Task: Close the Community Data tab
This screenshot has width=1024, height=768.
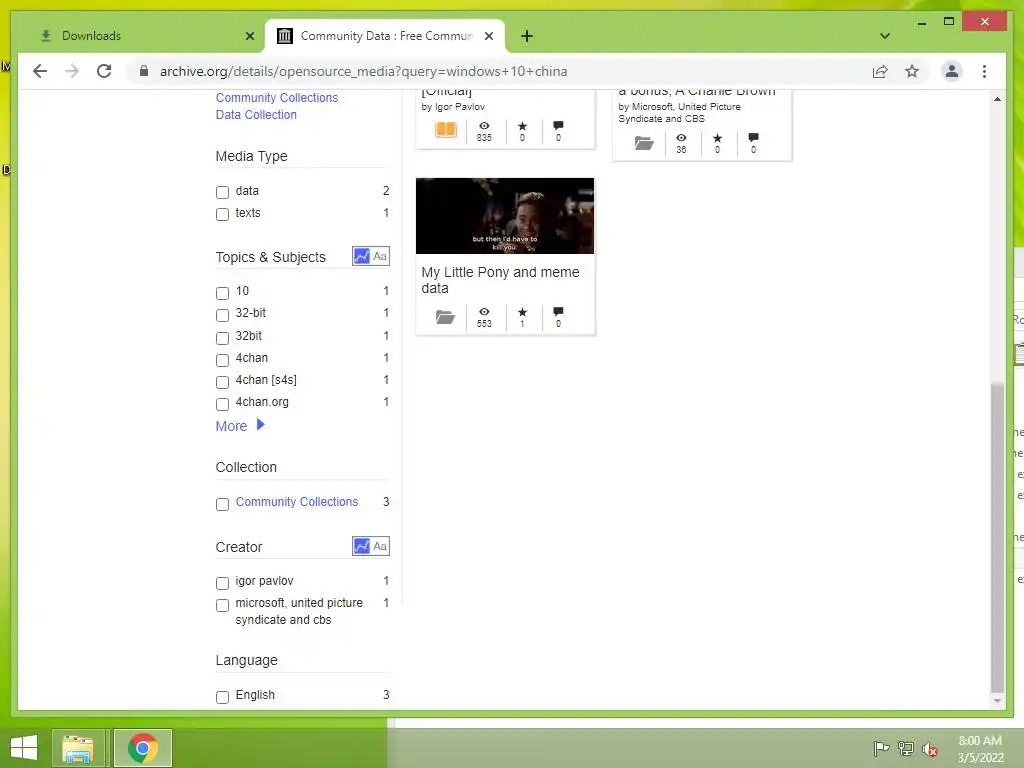Action: pyautogui.click(x=488, y=36)
